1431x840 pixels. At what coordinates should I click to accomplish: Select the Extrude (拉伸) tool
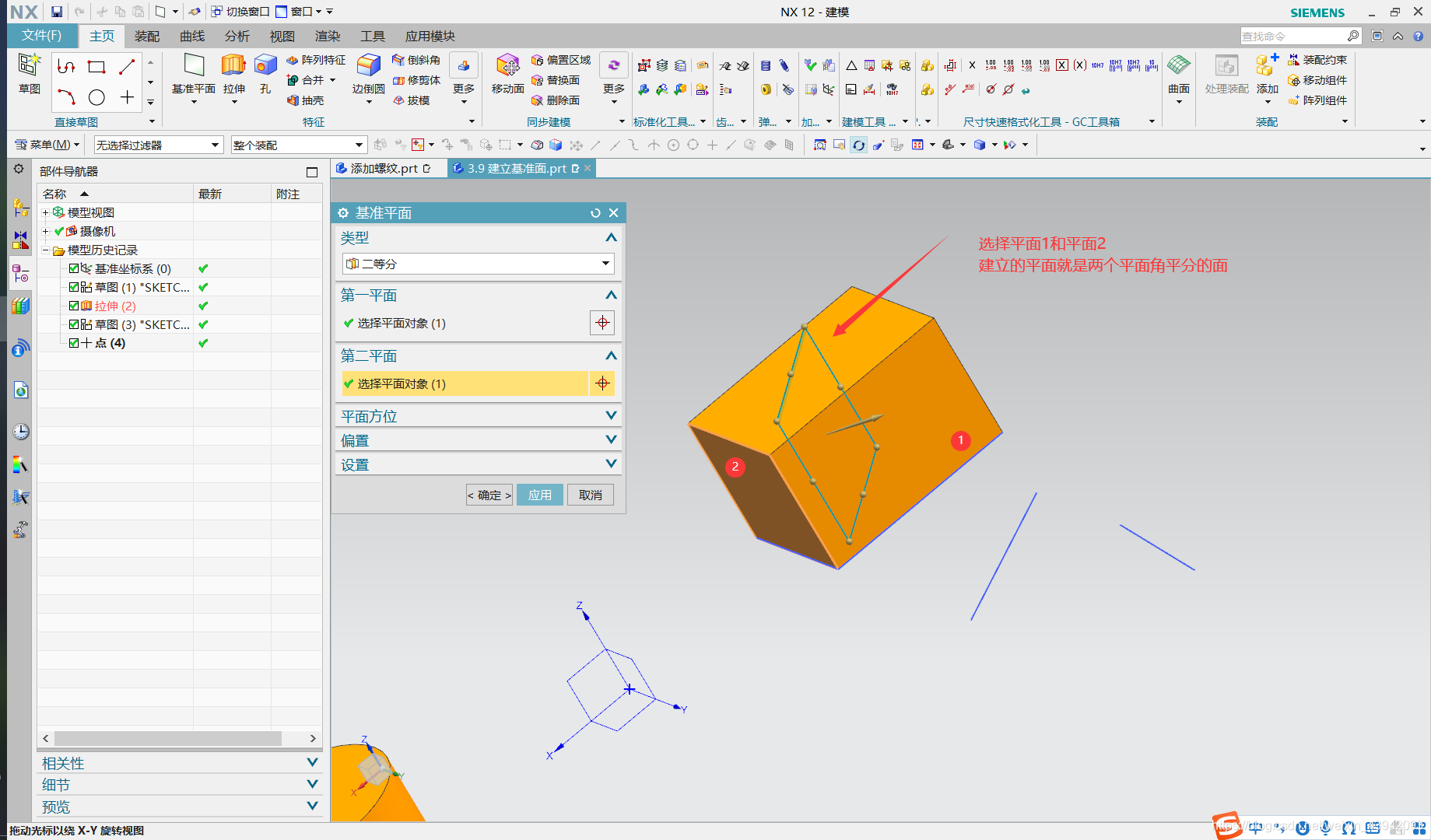[x=233, y=74]
